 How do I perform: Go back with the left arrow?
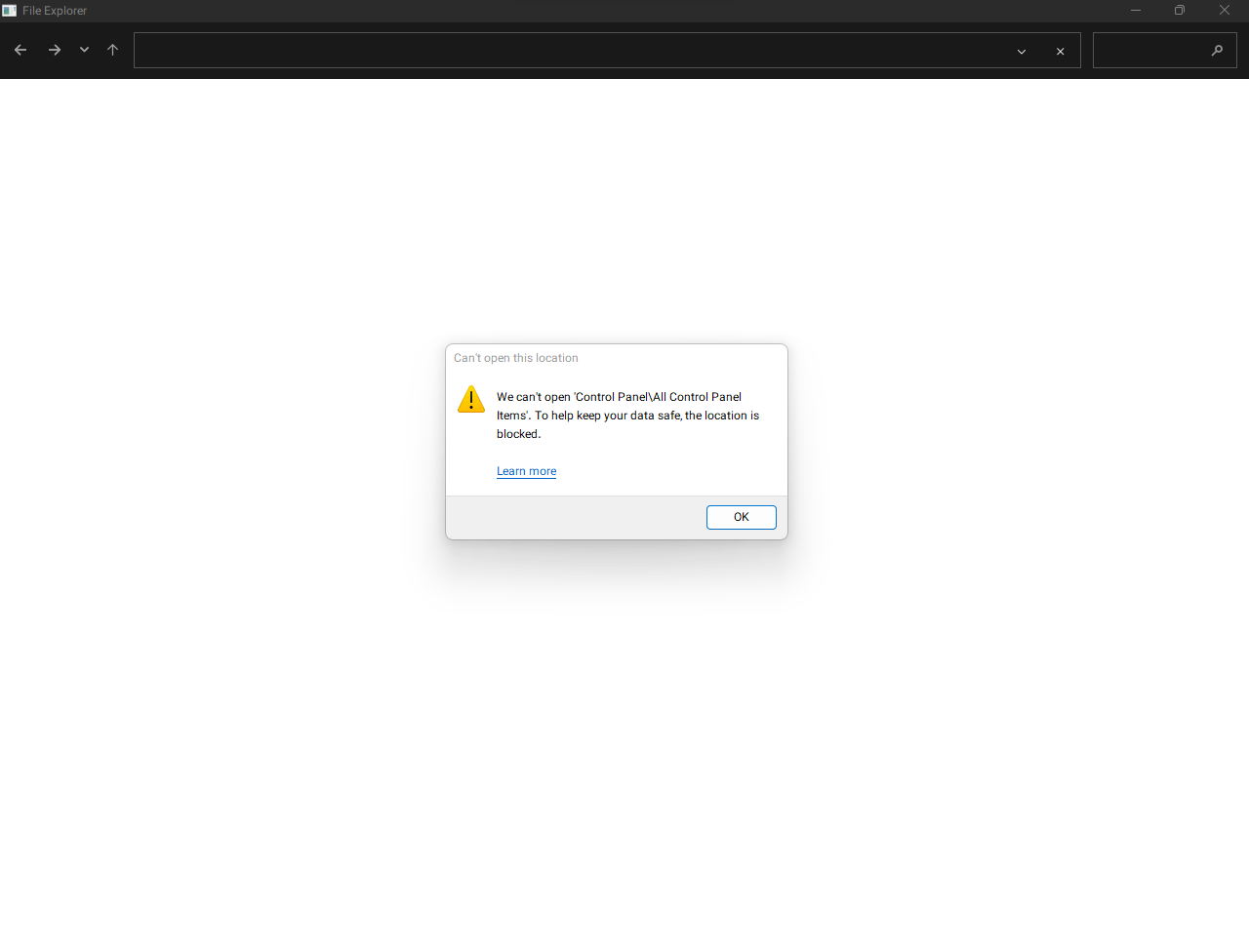coord(20,50)
